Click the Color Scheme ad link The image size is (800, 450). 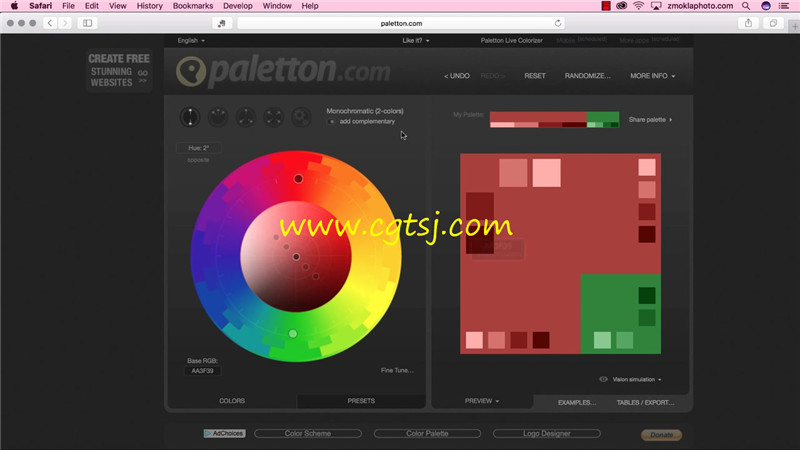(308, 433)
